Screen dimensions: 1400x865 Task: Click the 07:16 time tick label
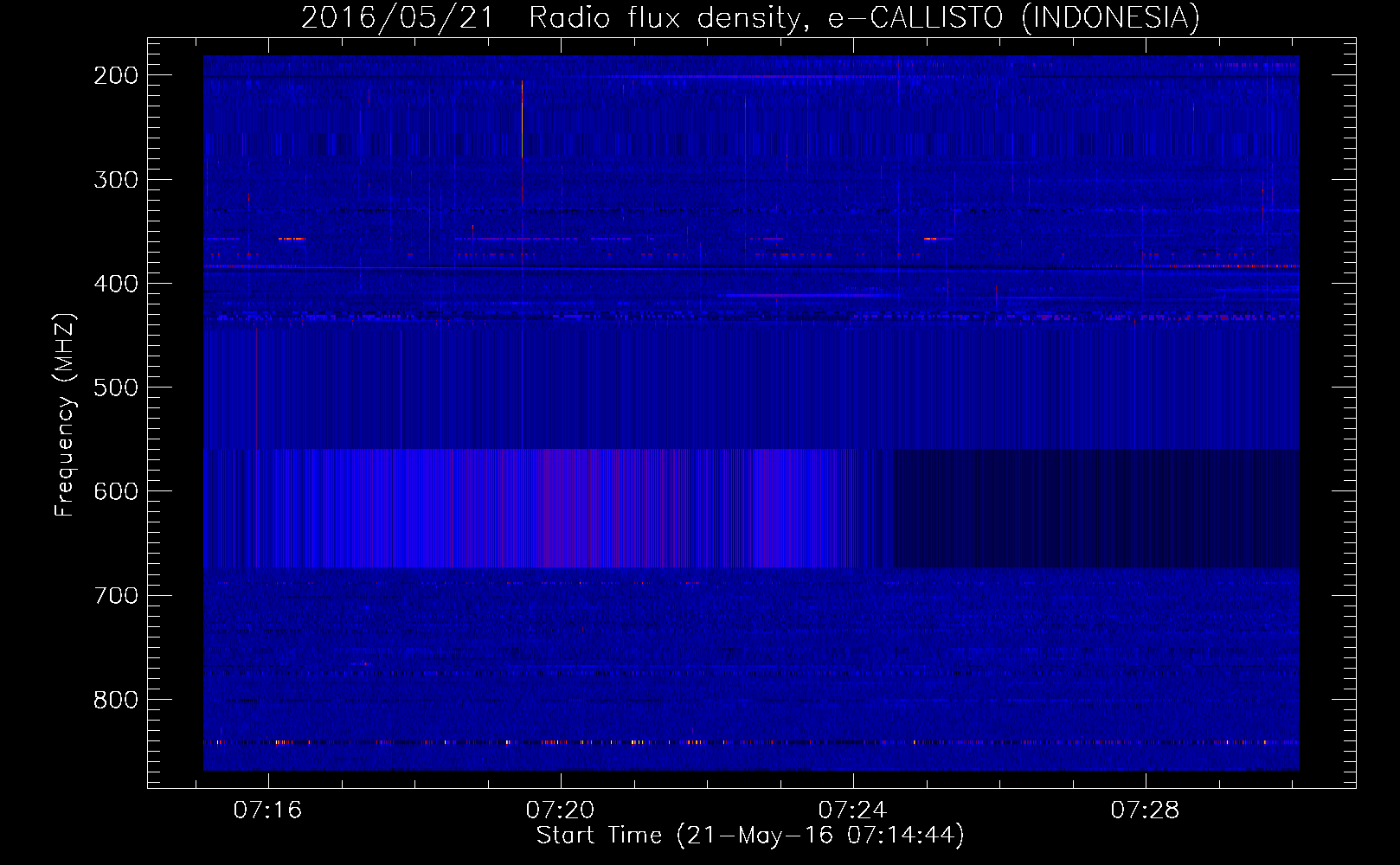(x=267, y=810)
